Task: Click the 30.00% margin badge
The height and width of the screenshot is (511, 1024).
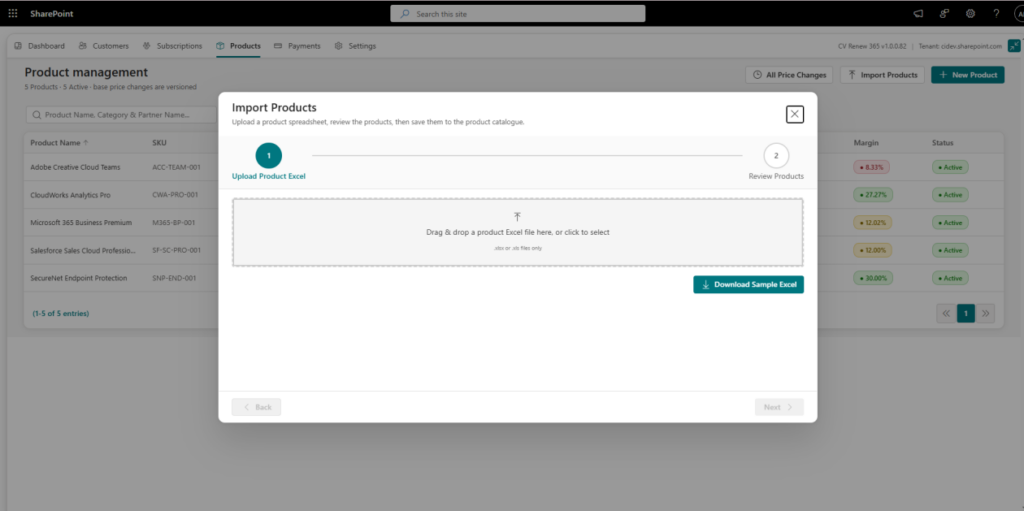Action: pyautogui.click(x=873, y=278)
